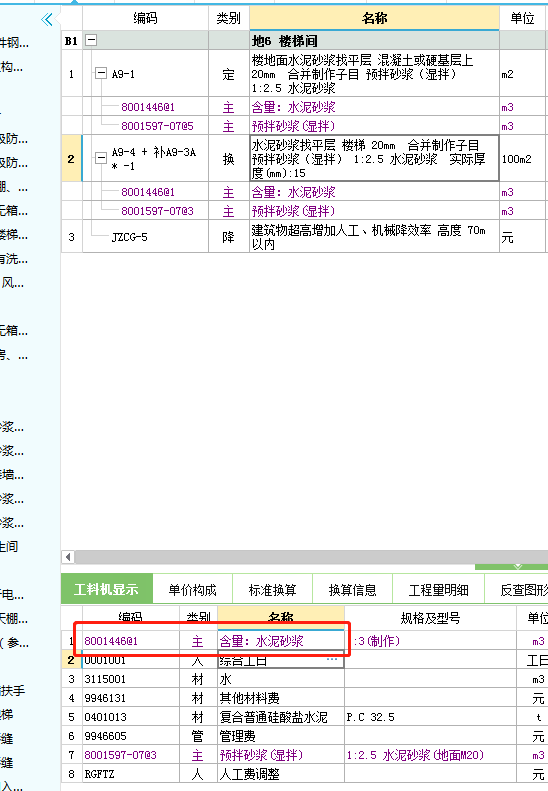Switch to the 单价构成 tab
Screen dimensions: 548x791
[x=192, y=590]
